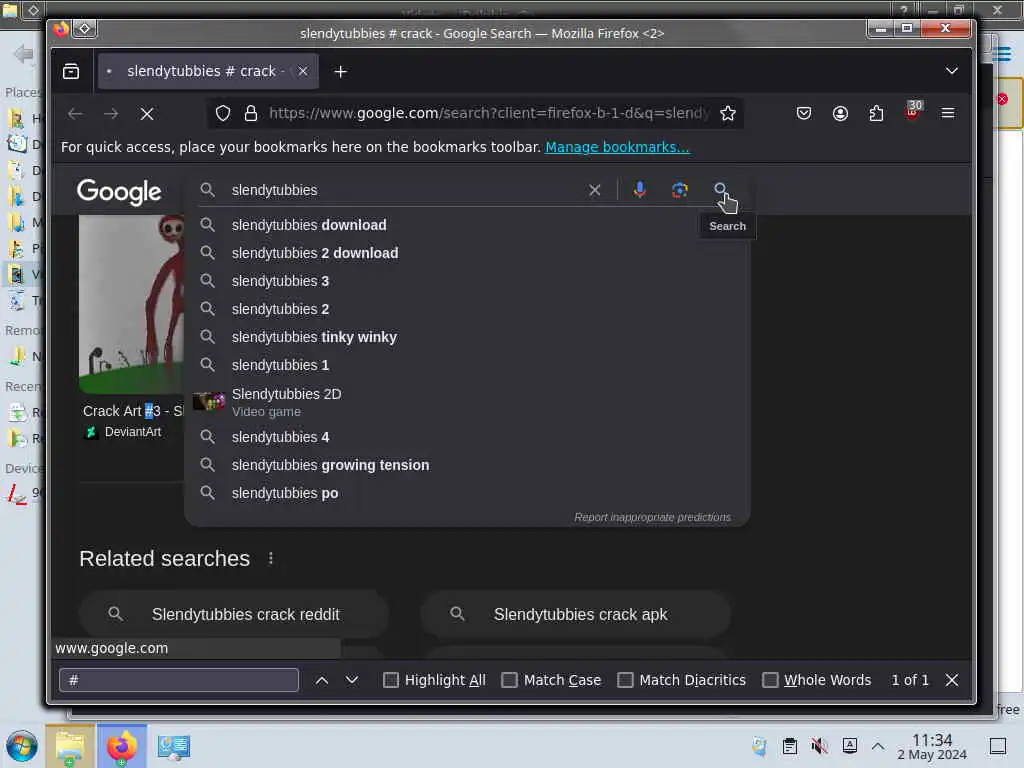Bookmark this page with star icon
The width and height of the screenshot is (1024, 768).
tap(728, 114)
